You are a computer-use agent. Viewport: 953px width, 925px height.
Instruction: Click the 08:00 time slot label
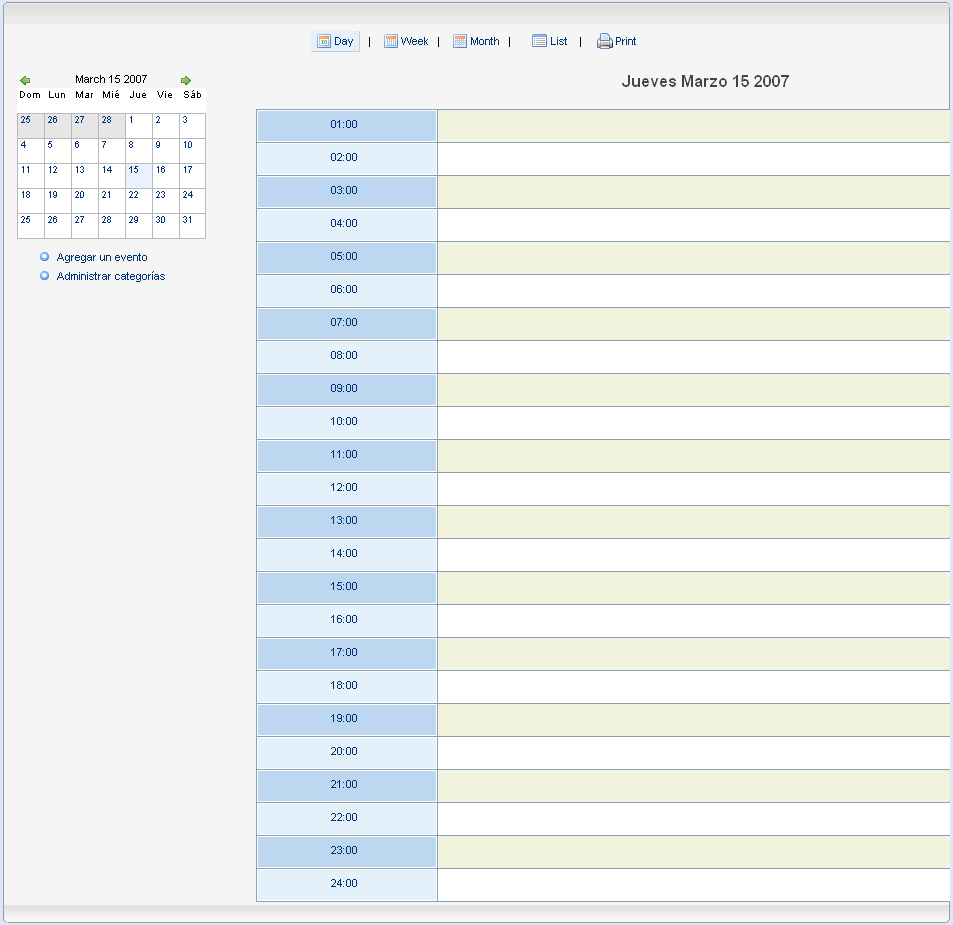(x=346, y=357)
